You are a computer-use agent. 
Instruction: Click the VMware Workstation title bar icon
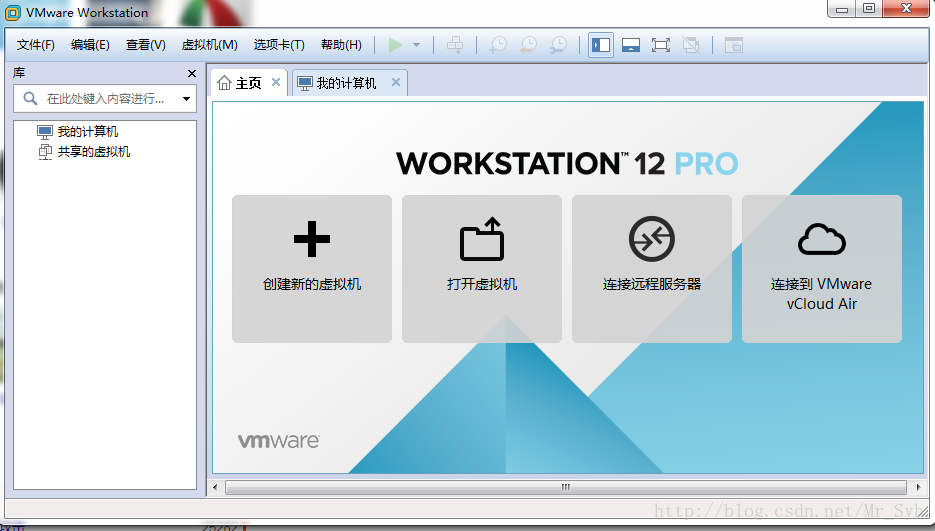(x=13, y=13)
